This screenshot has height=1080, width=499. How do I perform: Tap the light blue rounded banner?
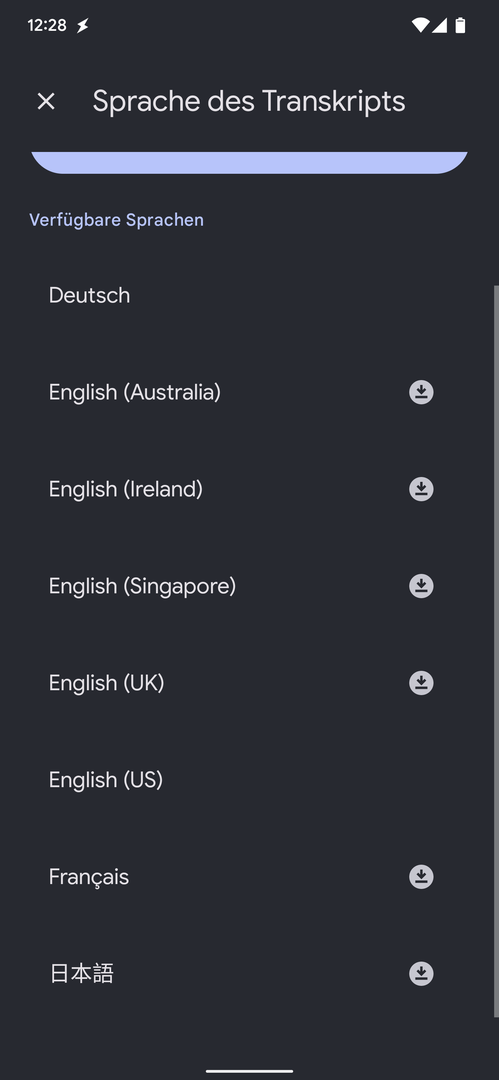pyautogui.click(x=250, y=163)
